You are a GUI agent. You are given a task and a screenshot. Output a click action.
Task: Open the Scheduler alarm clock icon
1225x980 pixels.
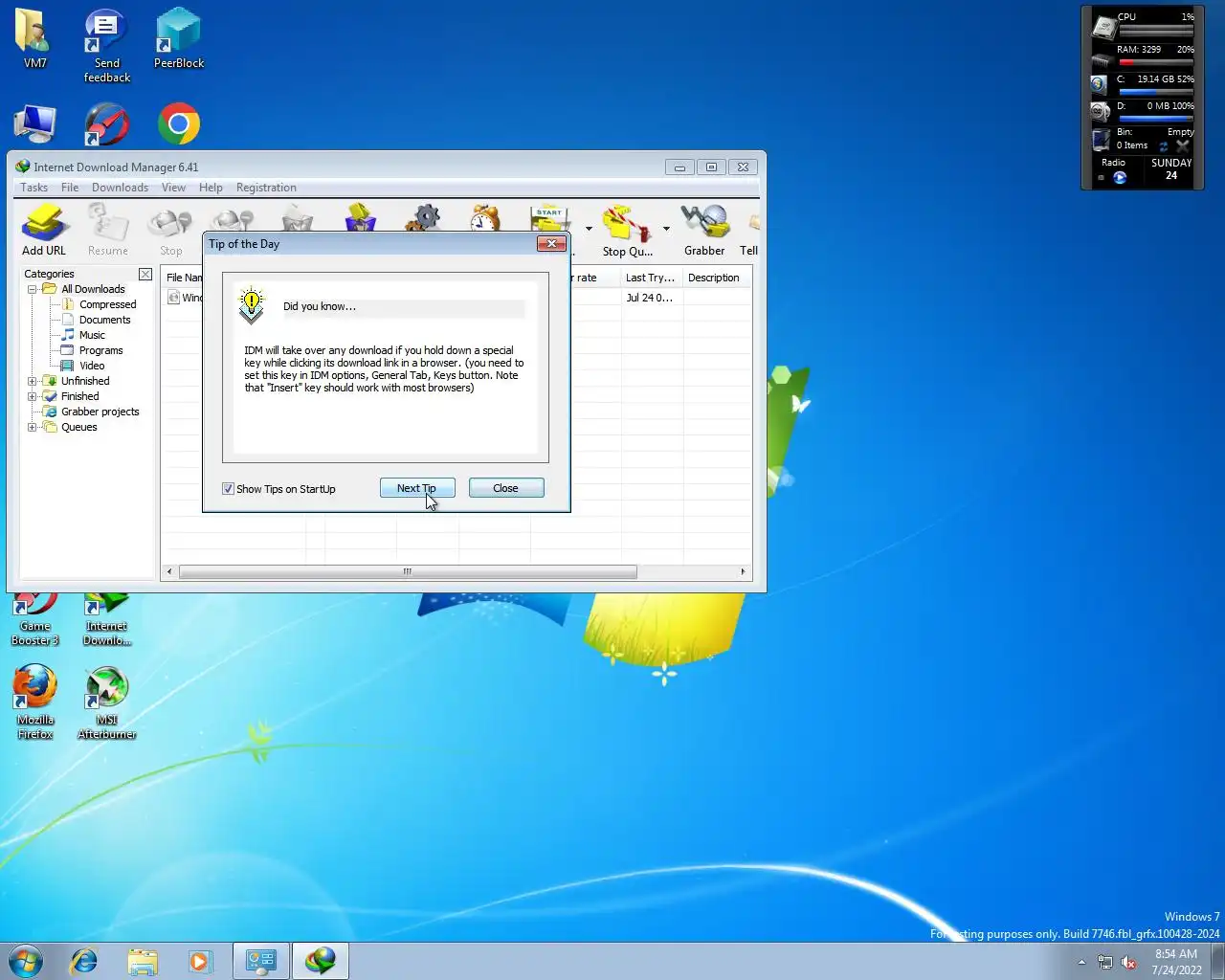(485, 219)
